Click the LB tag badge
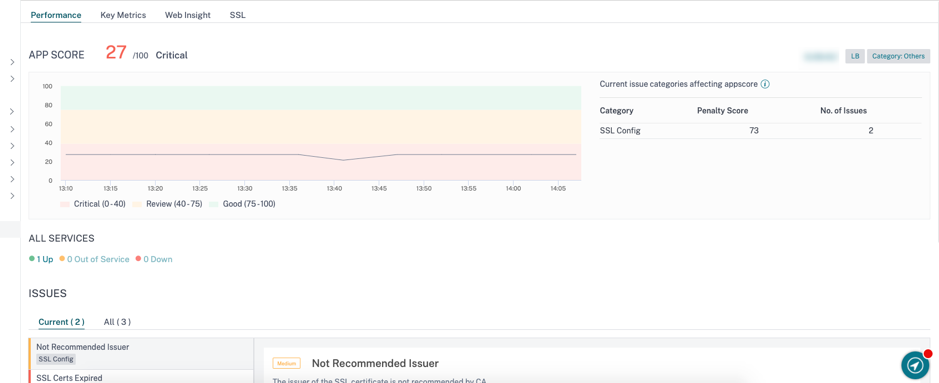Viewport: 939px width, 383px height. 855,56
